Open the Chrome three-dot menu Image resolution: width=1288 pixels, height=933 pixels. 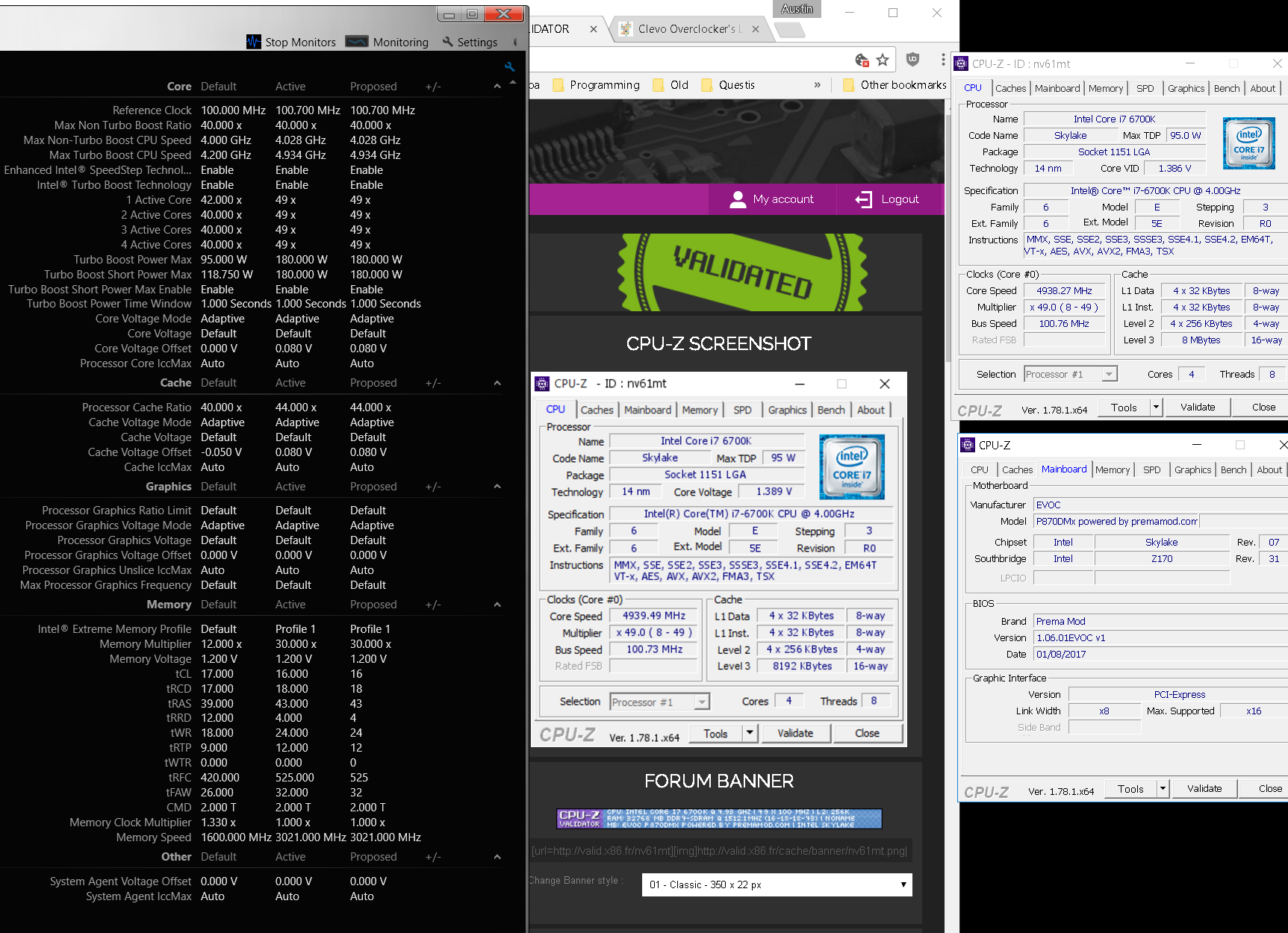coord(943,60)
